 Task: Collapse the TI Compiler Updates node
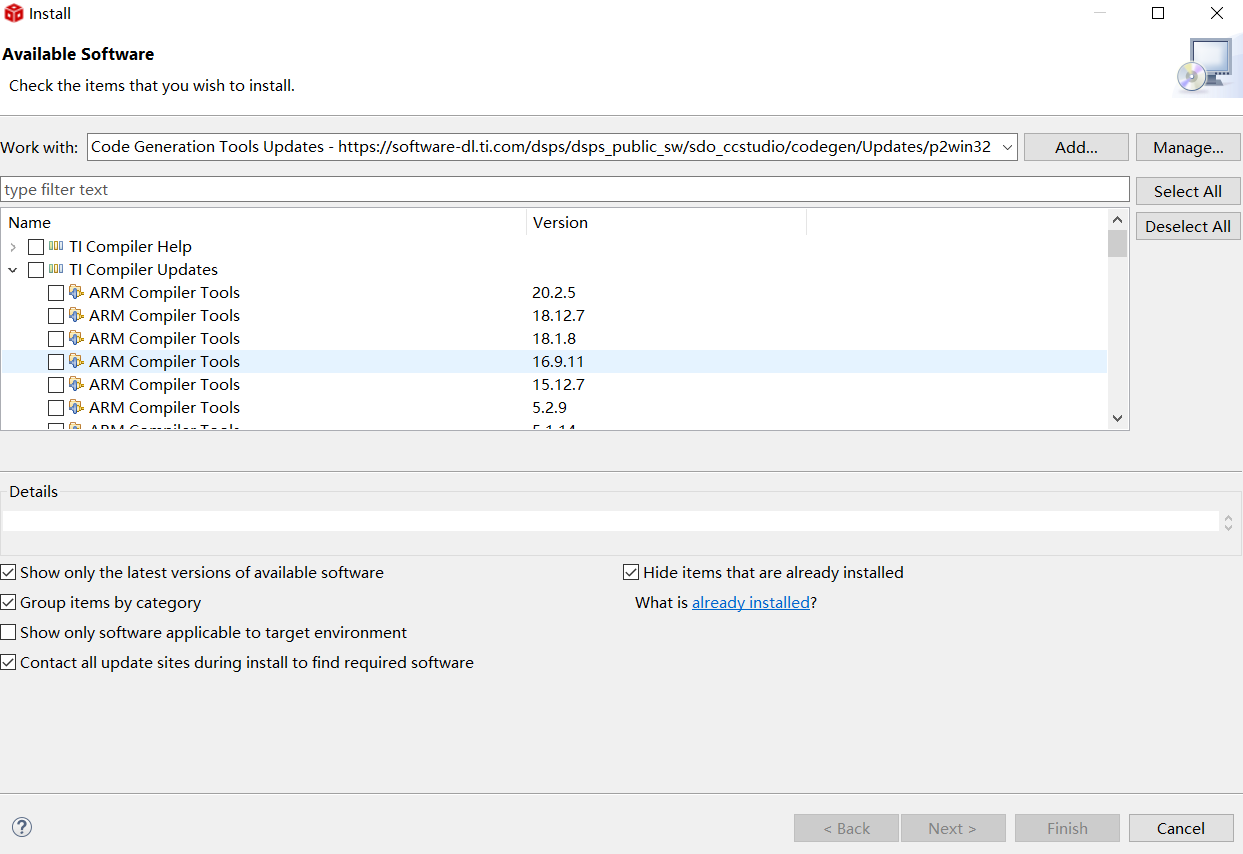point(13,269)
